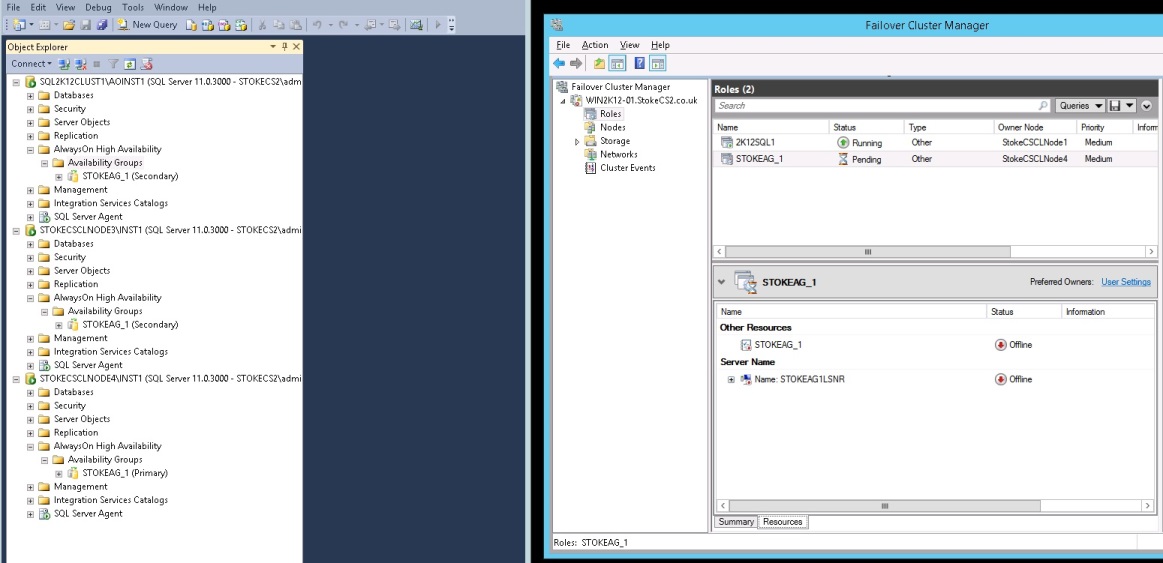Select Nodes in the cluster tree

point(613,128)
